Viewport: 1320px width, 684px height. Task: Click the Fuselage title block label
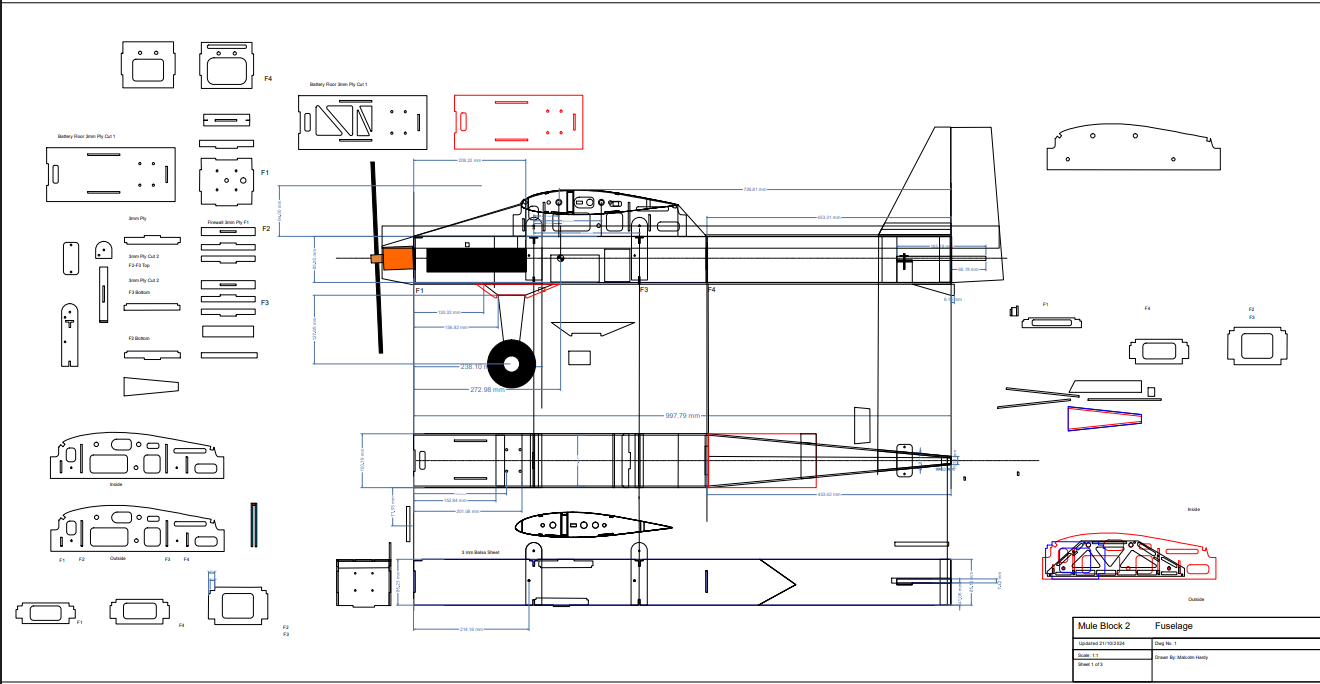1173,626
